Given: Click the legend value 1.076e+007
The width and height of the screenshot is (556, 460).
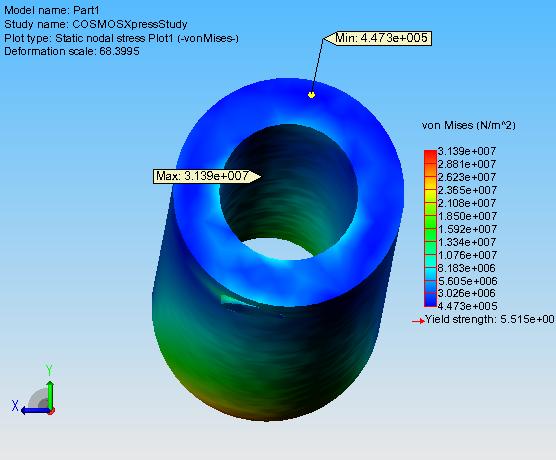Looking at the screenshot, I should 467,255.
